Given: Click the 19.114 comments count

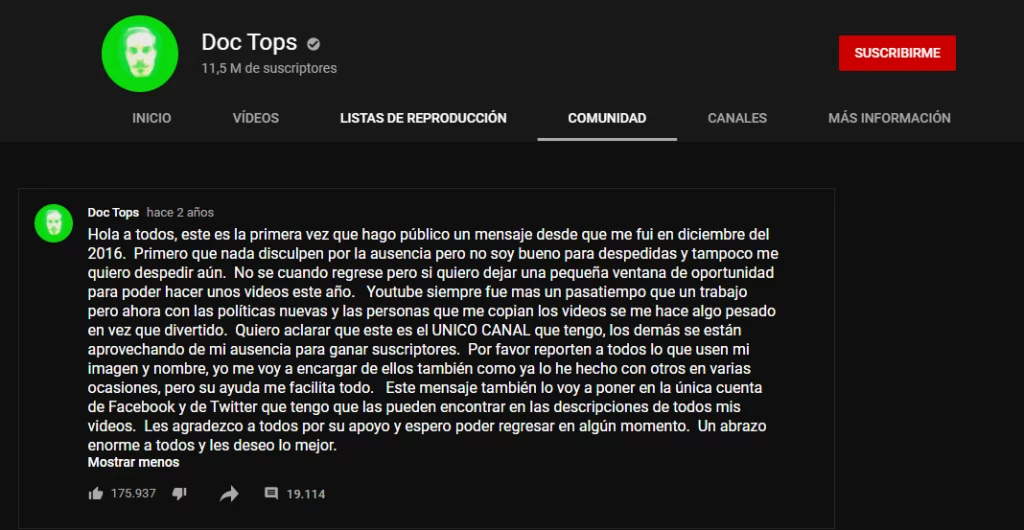Looking at the screenshot, I should (x=306, y=494).
